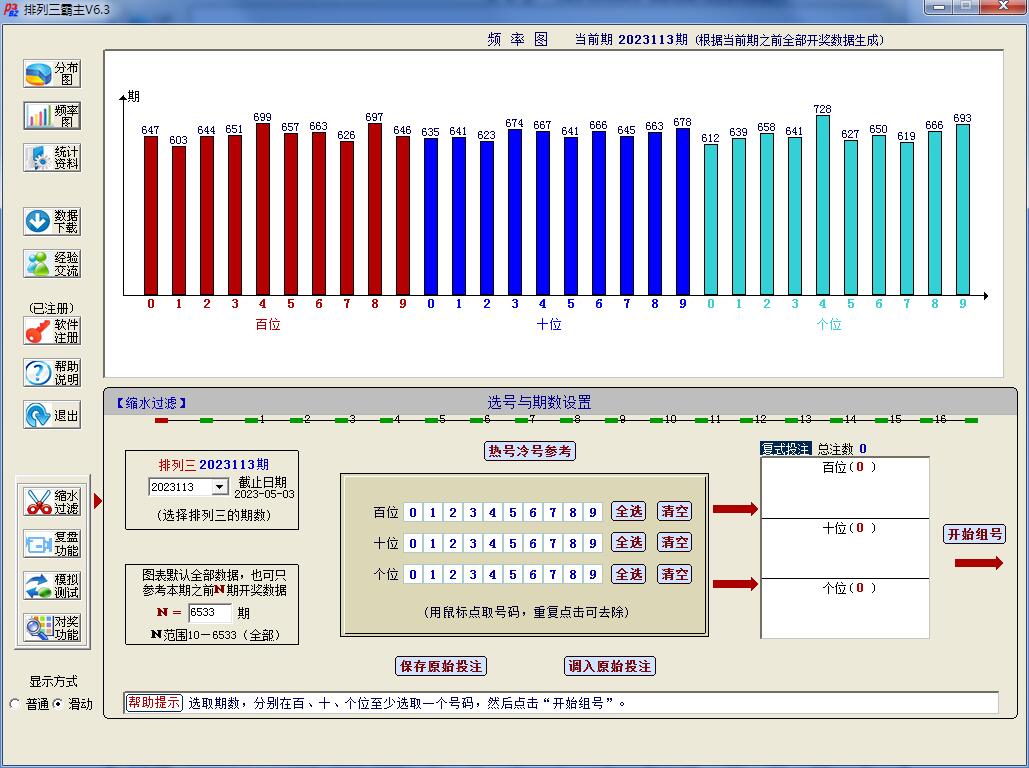Click the N期 input field showing 6533

tap(209, 613)
